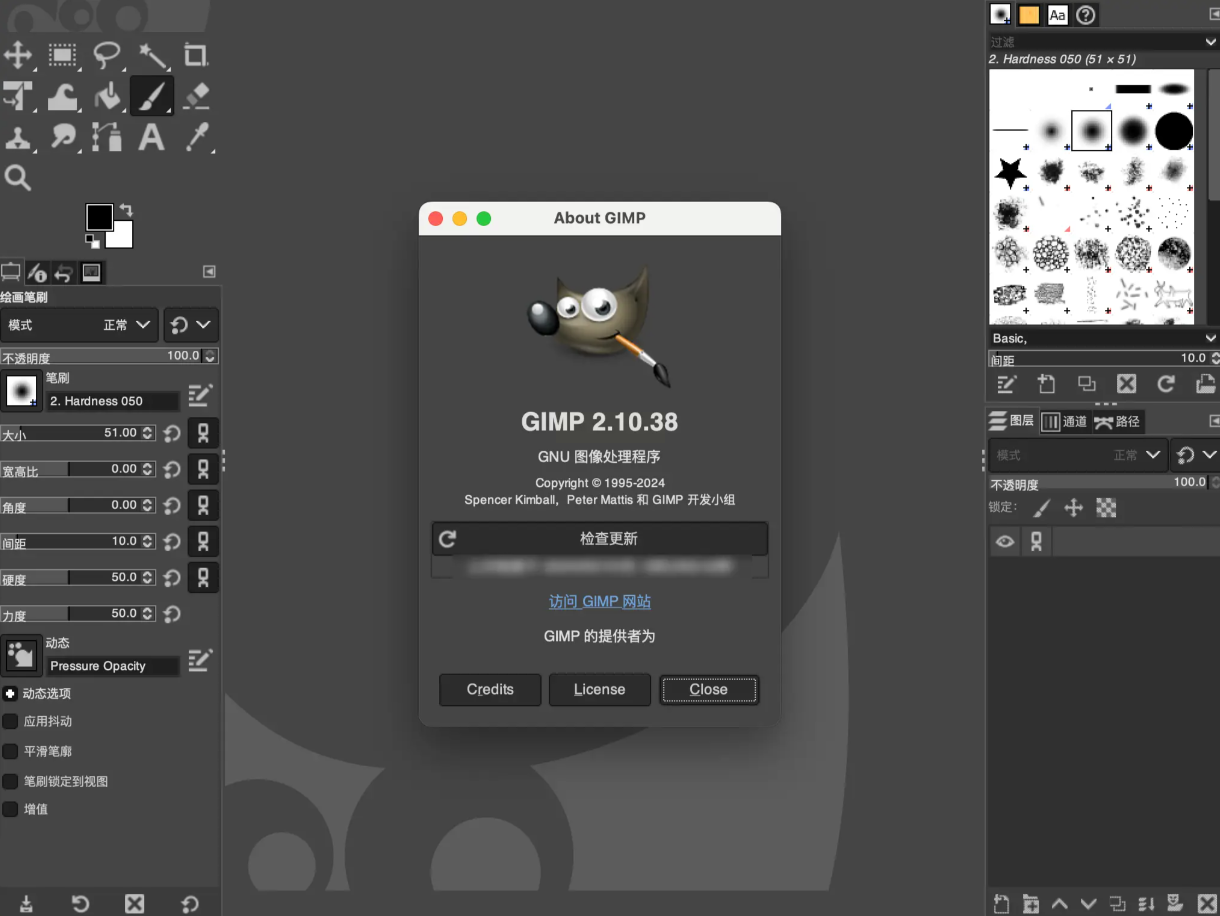Enable the 增值 checkbox

(x=10, y=809)
